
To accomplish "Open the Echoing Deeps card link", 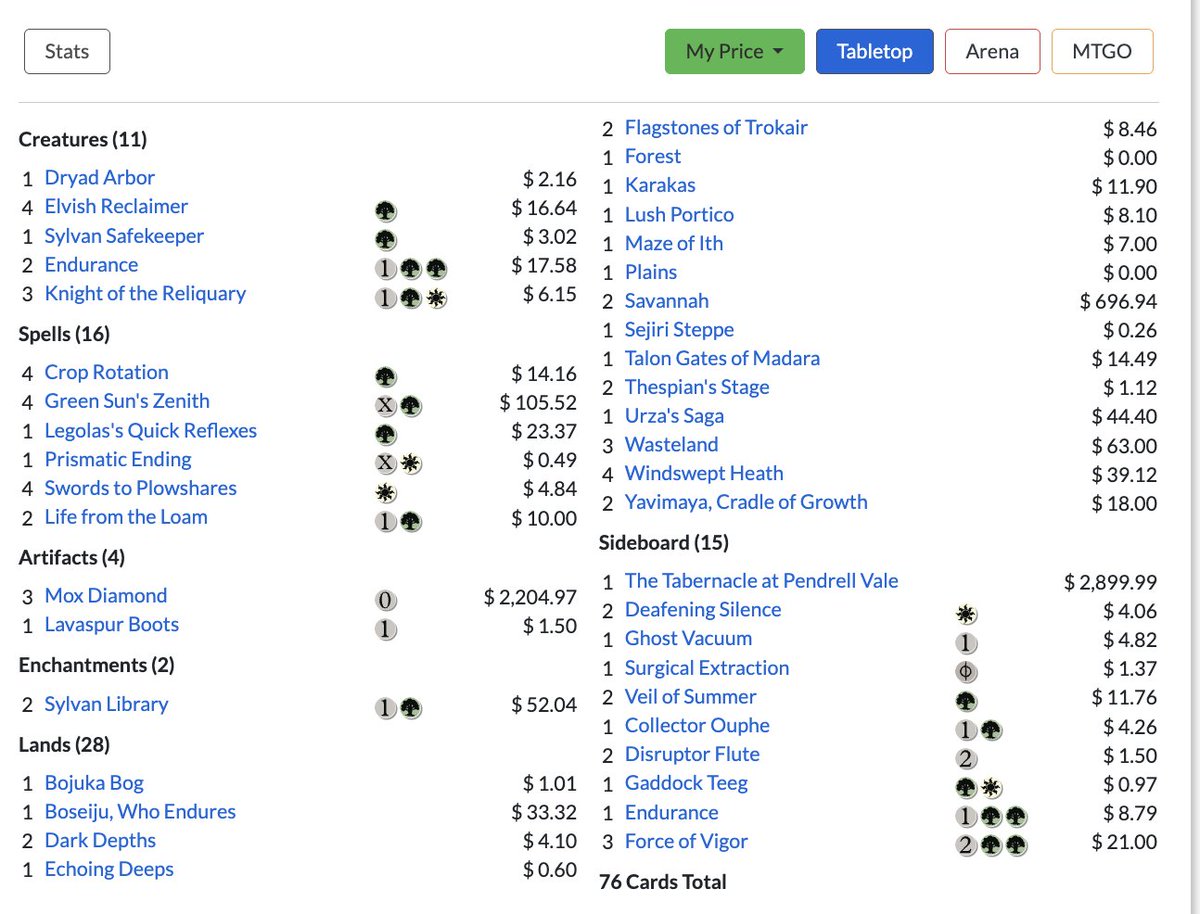I will point(109,869).
